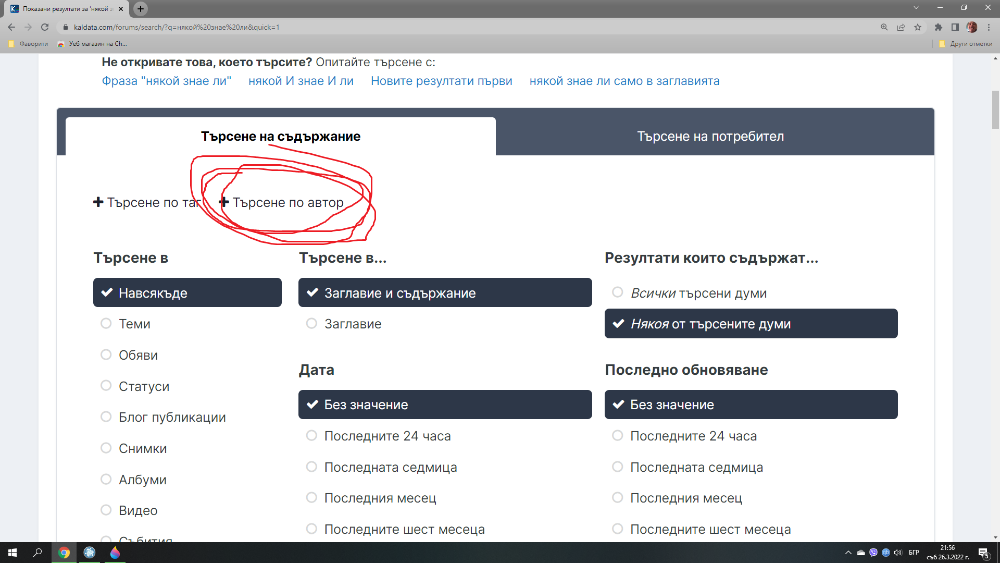Open link Новите резултати първи
This screenshot has height=563, width=1000.
tap(441, 81)
